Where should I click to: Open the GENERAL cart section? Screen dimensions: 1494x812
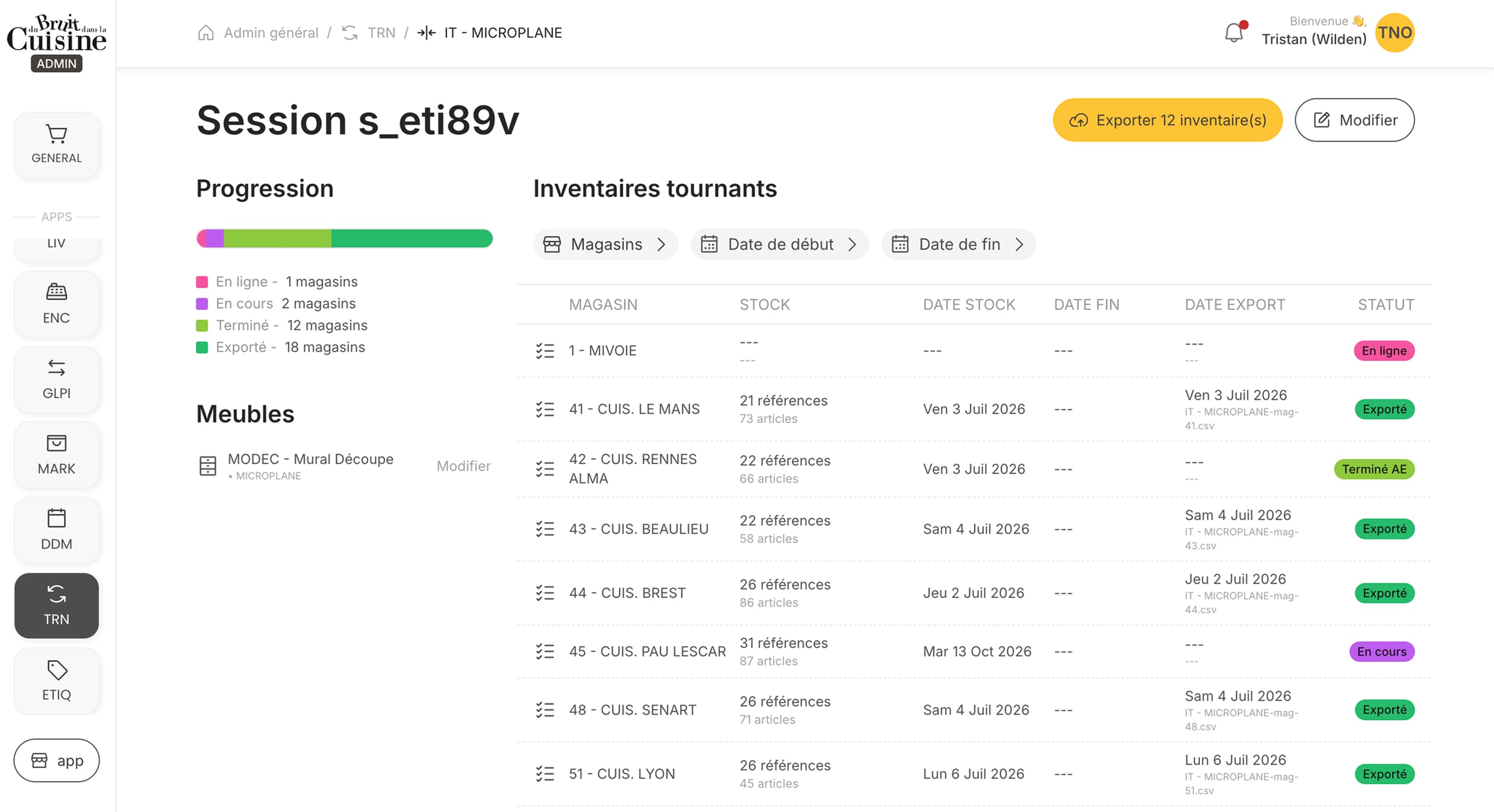tap(56, 145)
